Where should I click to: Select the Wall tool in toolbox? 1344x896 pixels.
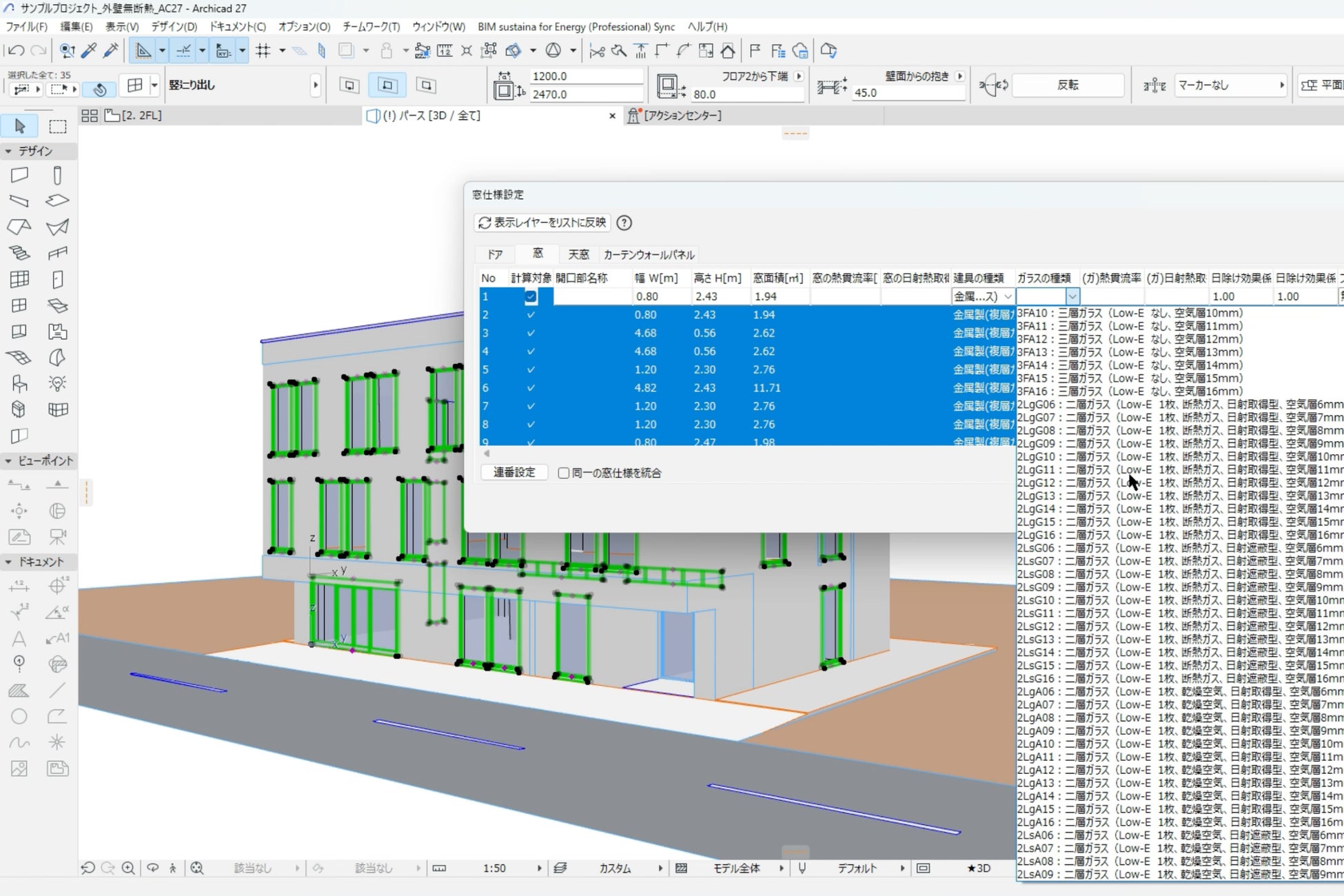[19, 175]
